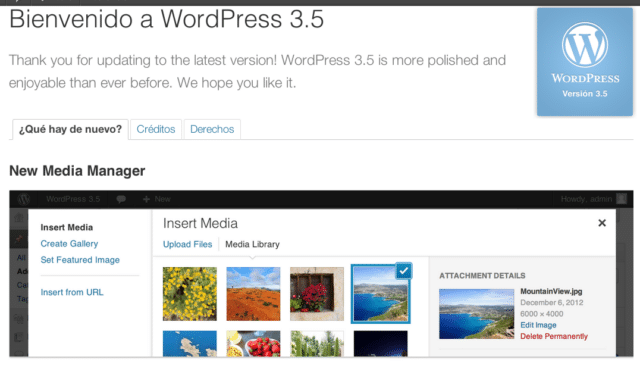Click the 6000 × 4000 dimensions text

542,314
